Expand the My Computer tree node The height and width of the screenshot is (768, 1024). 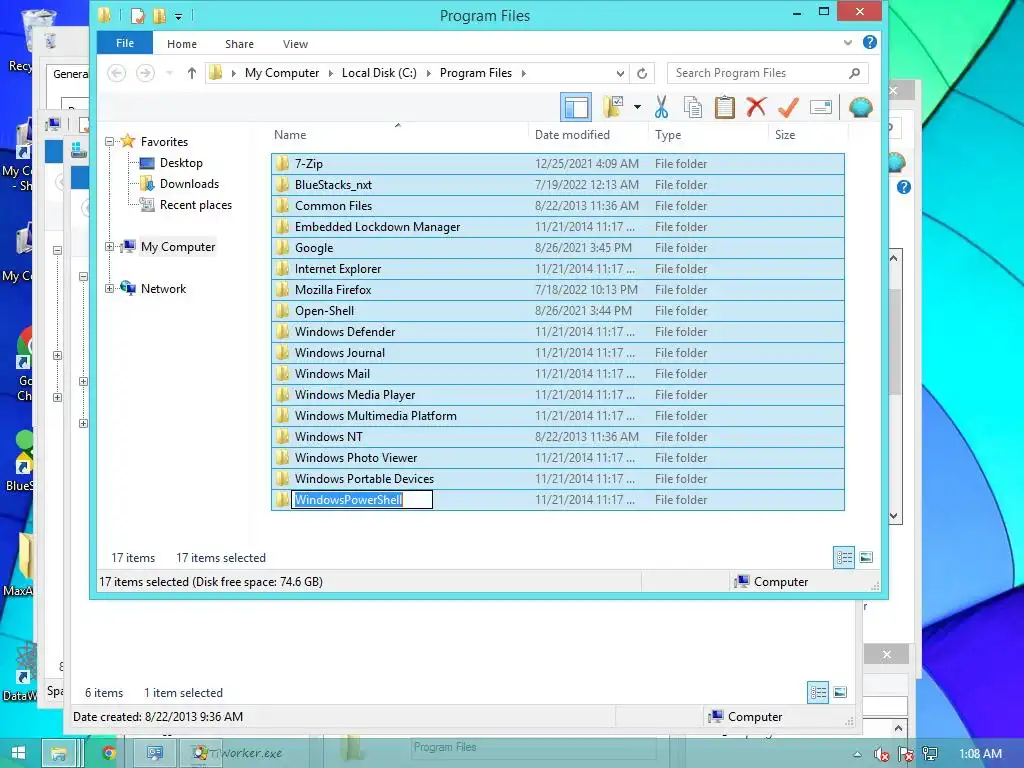click(x=109, y=246)
